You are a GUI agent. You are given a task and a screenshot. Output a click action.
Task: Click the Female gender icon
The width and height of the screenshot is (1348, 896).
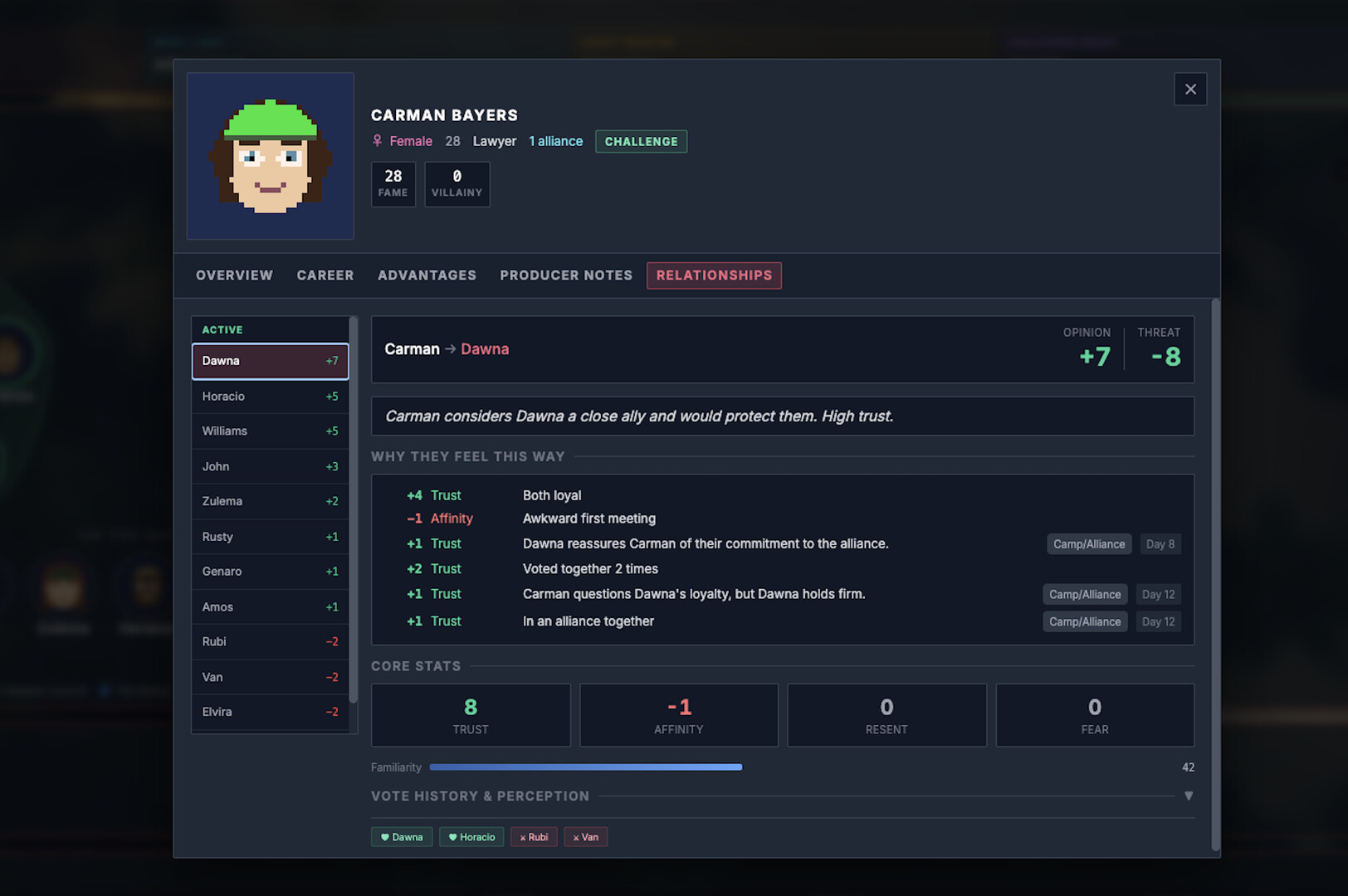click(x=377, y=141)
